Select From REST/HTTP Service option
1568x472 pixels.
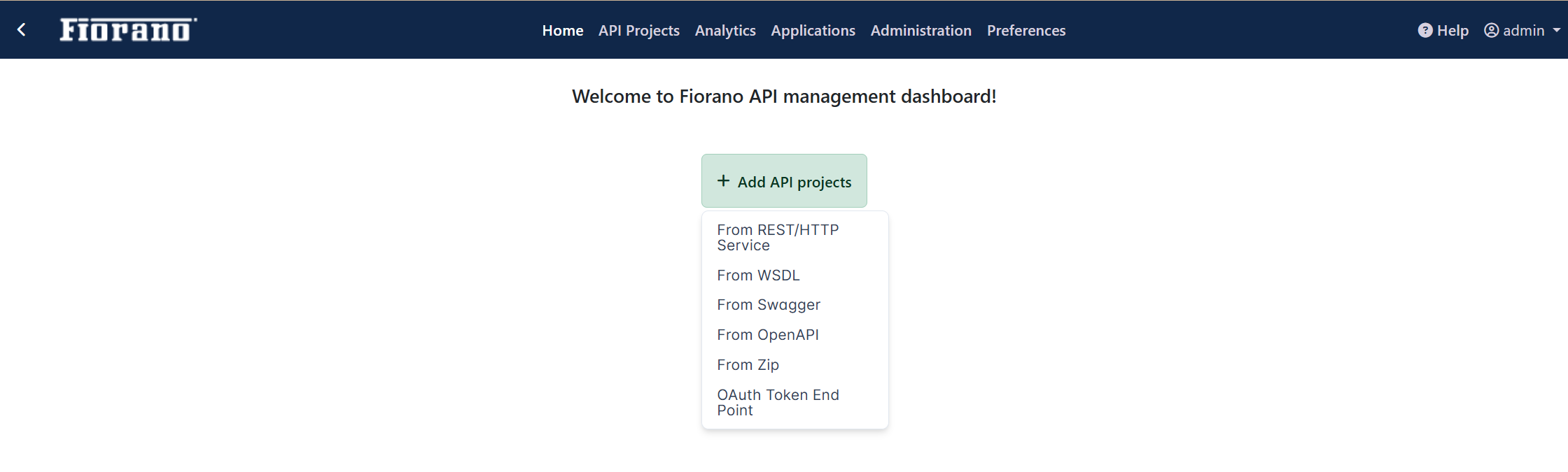(795, 238)
